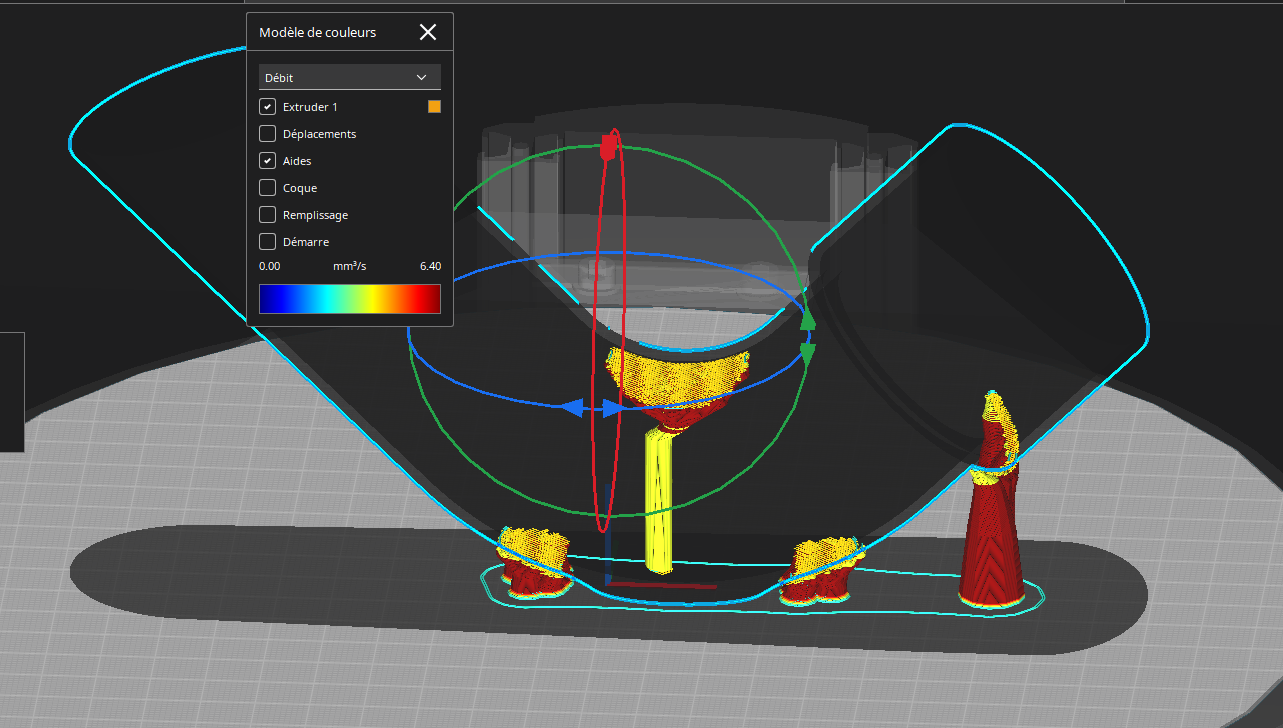Image resolution: width=1283 pixels, height=728 pixels.
Task: Click the green double-arrow rotation handle
Action: pyautogui.click(x=808, y=336)
